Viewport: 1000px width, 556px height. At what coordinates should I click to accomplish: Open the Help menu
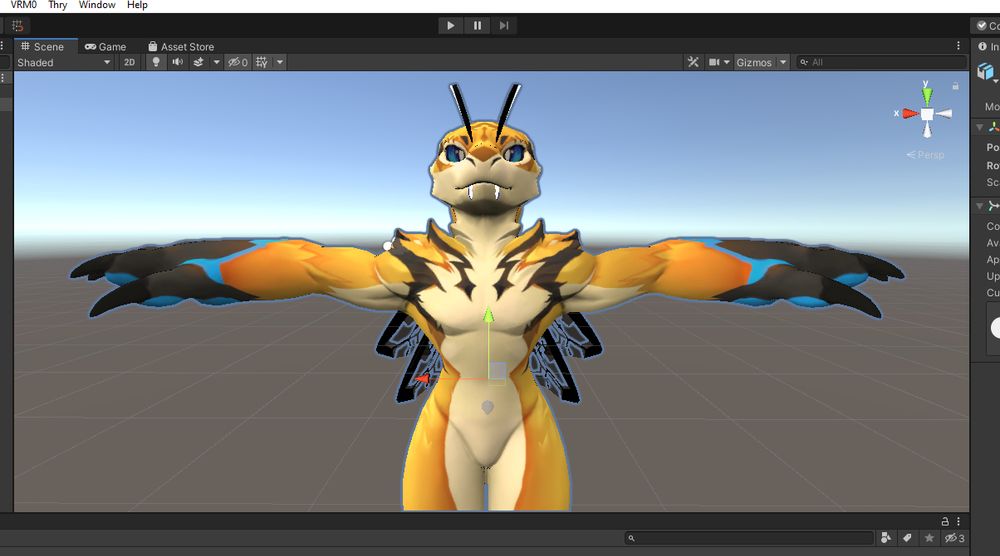137,5
